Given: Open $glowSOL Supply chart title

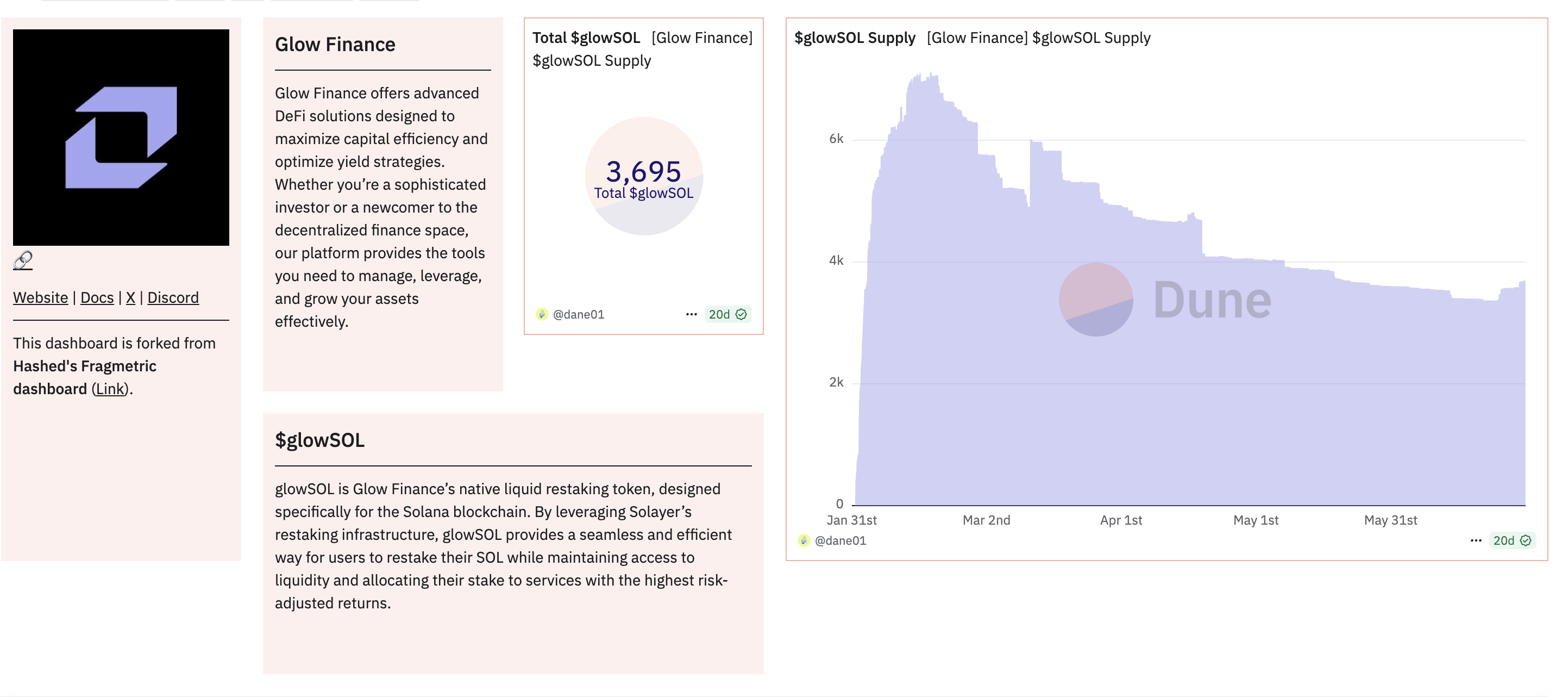Looking at the screenshot, I should pyautogui.click(x=855, y=38).
